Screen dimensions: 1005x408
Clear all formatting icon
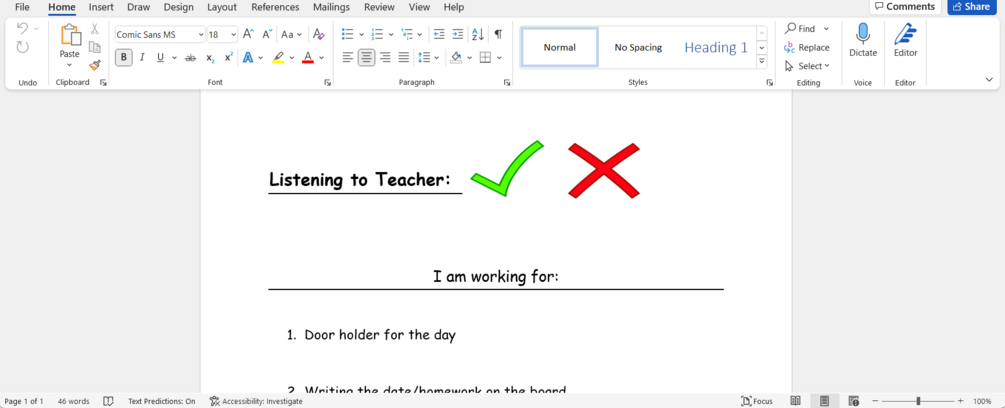[319, 34]
